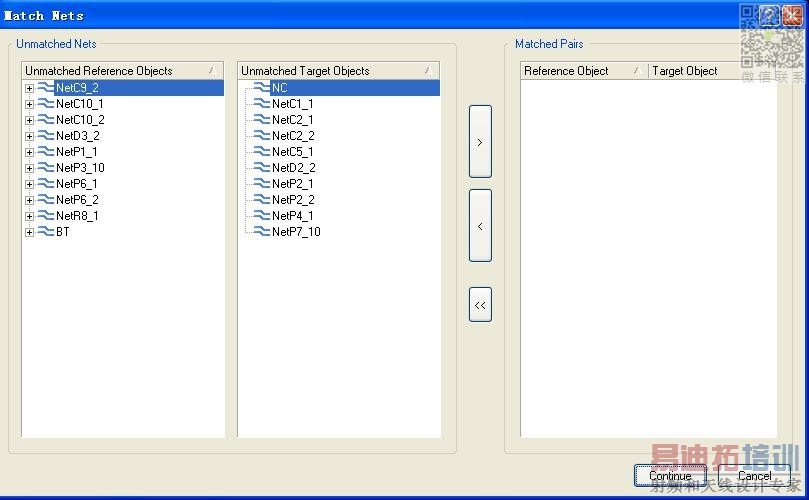Expand the NetC9_2 tree node

pos(29,88)
